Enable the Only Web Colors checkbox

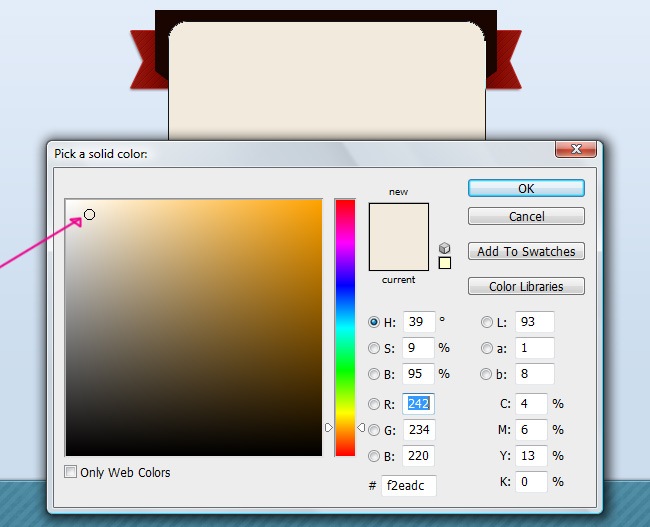[71, 472]
